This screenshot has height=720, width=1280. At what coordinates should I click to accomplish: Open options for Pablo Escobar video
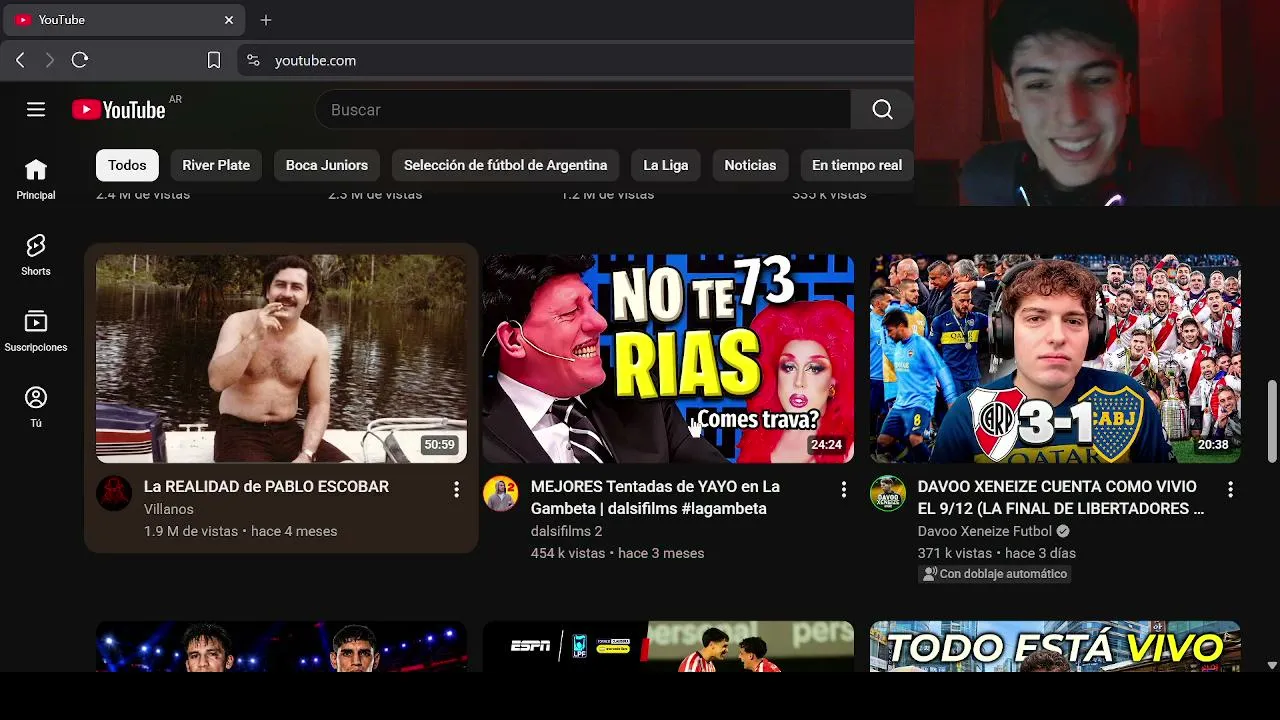tap(456, 489)
